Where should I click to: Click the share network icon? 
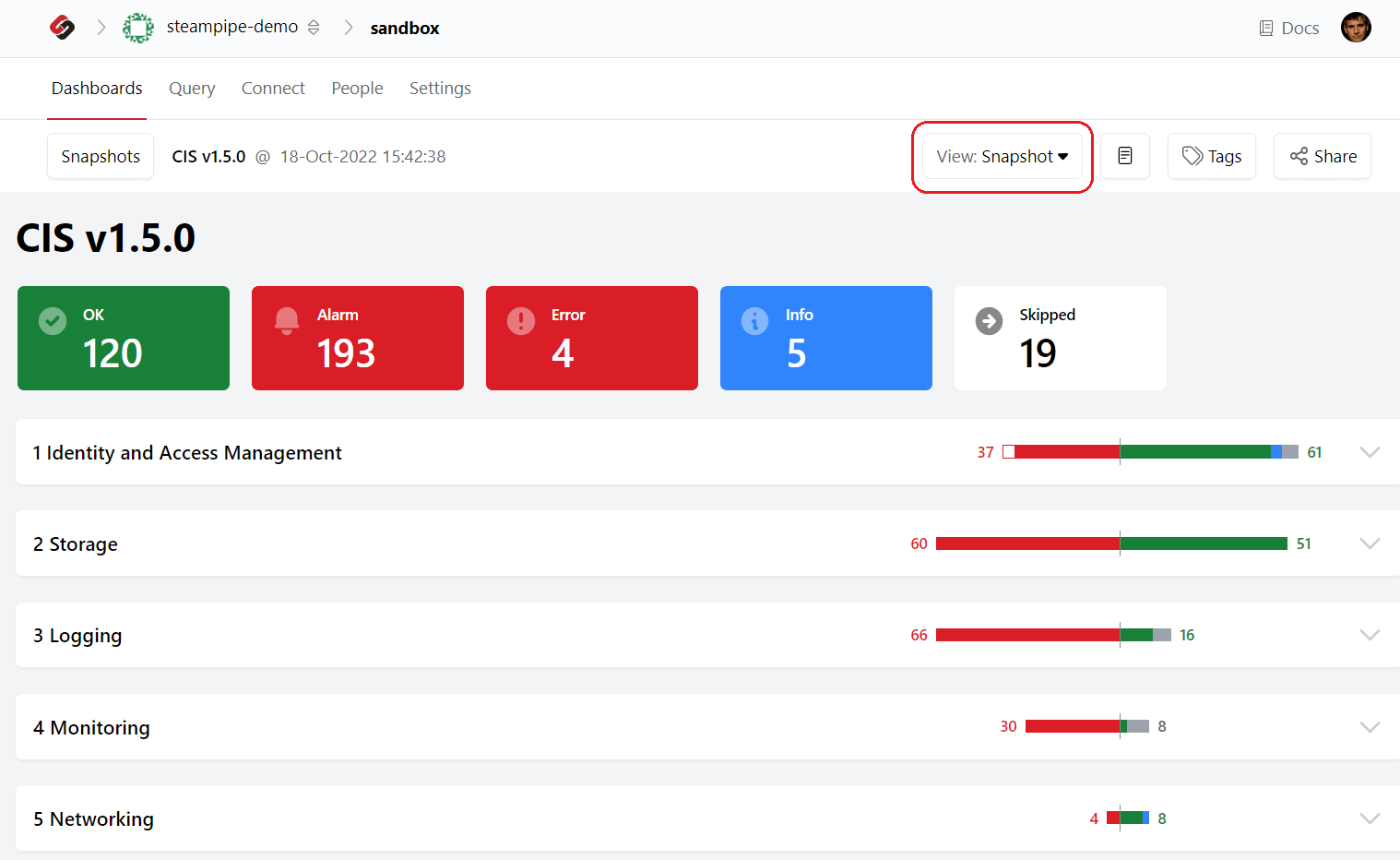click(x=1299, y=156)
